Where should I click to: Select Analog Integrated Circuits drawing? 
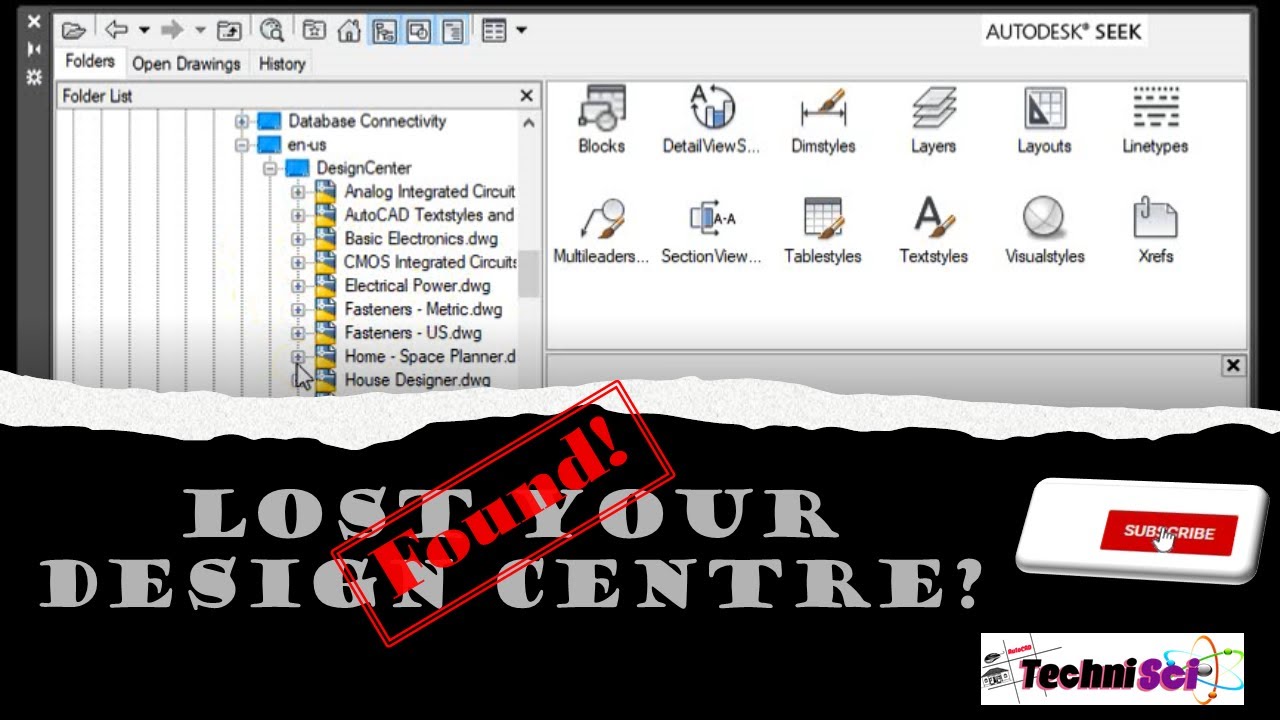430,191
